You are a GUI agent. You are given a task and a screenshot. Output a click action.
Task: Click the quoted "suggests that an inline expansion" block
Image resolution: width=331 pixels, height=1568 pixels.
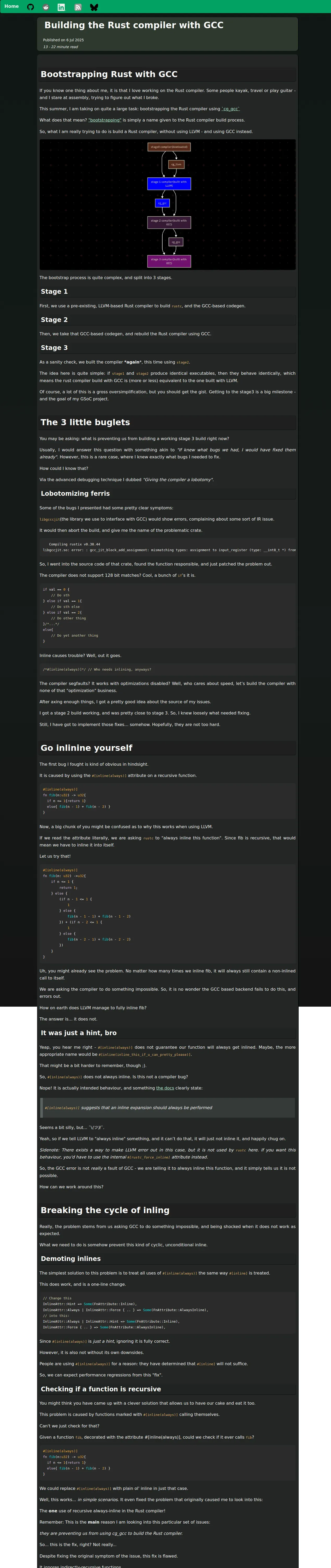point(167,1108)
